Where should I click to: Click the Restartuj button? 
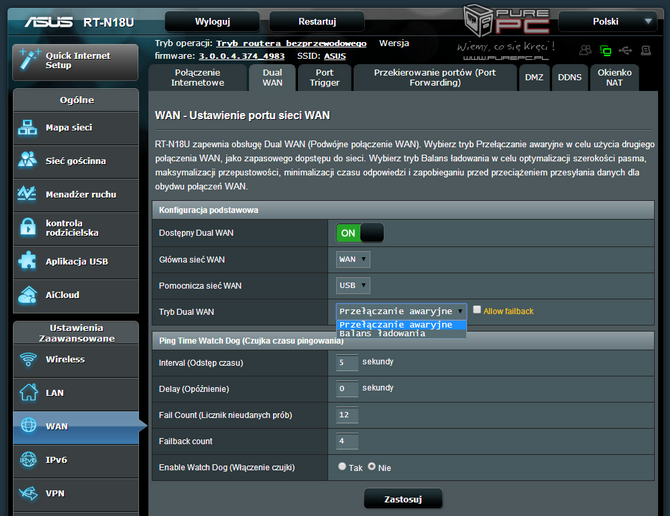click(x=317, y=21)
